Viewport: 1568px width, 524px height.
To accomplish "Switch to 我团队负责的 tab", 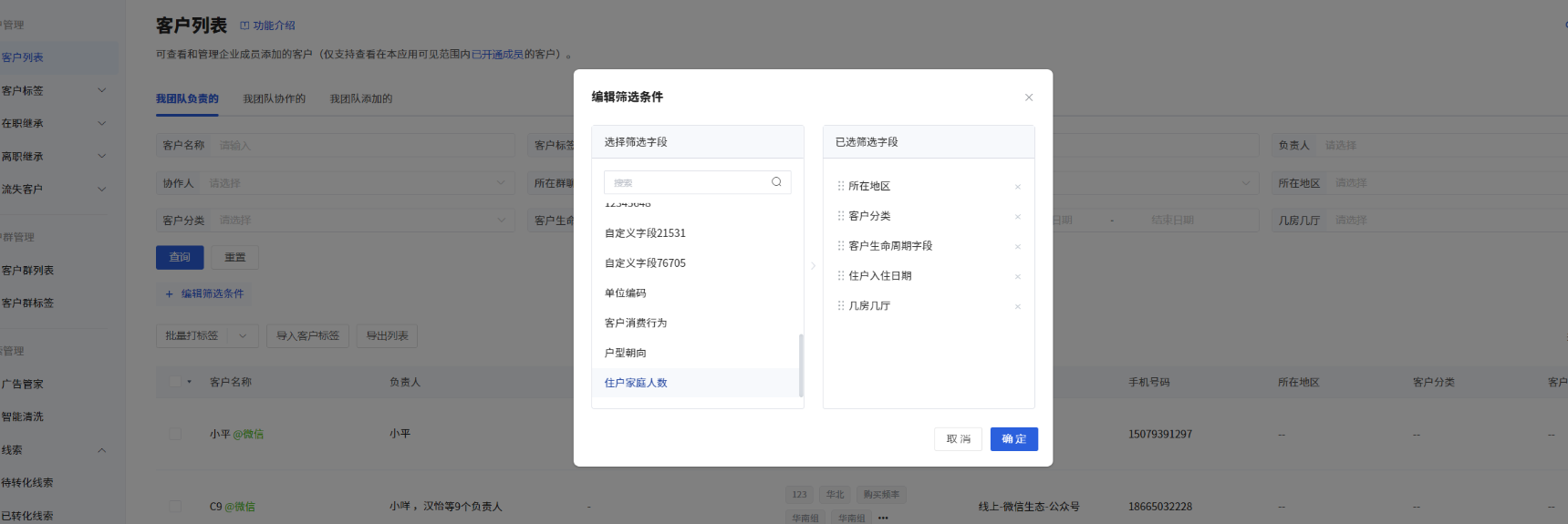I will tap(187, 98).
